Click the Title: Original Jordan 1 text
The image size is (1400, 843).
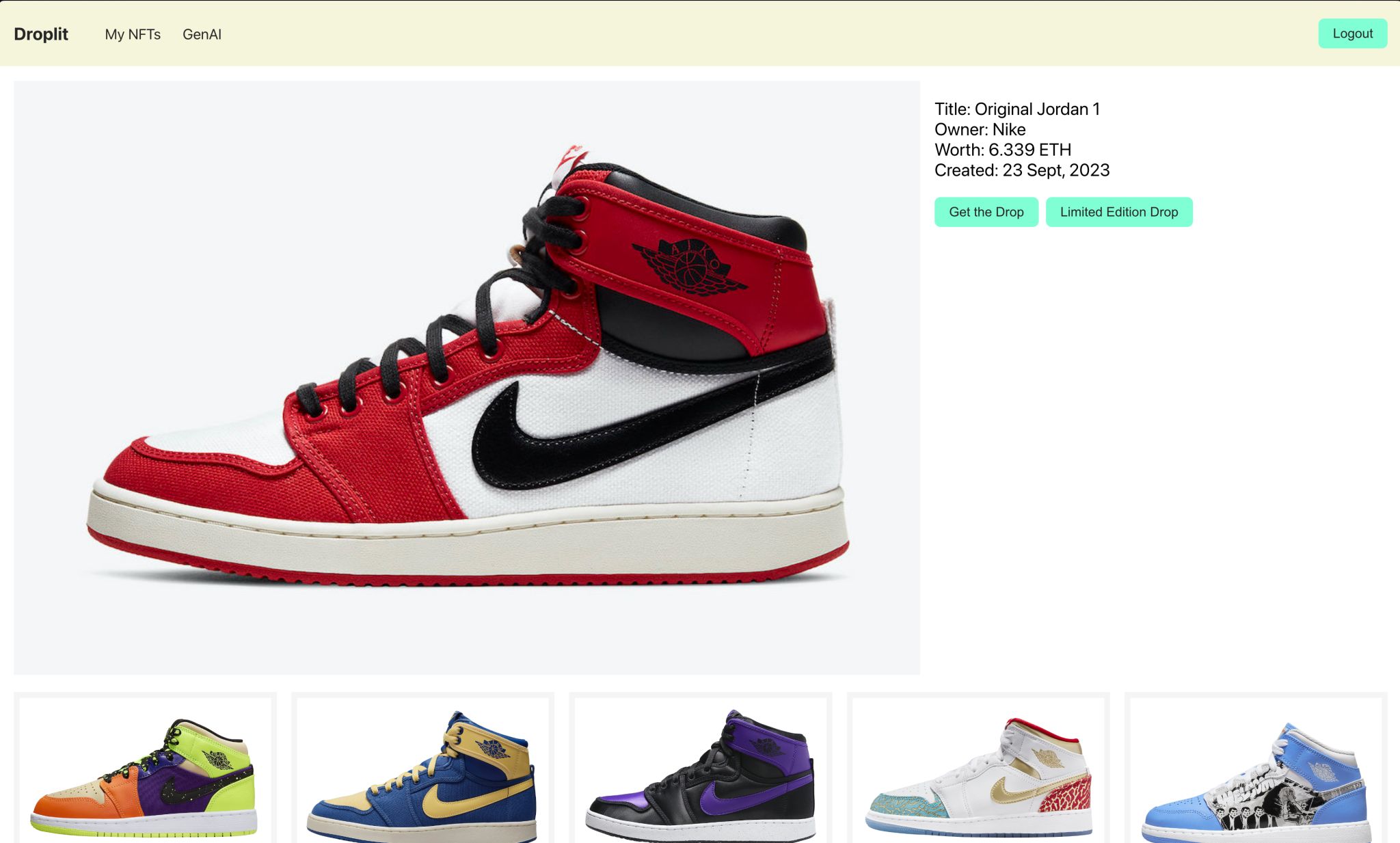(1017, 109)
